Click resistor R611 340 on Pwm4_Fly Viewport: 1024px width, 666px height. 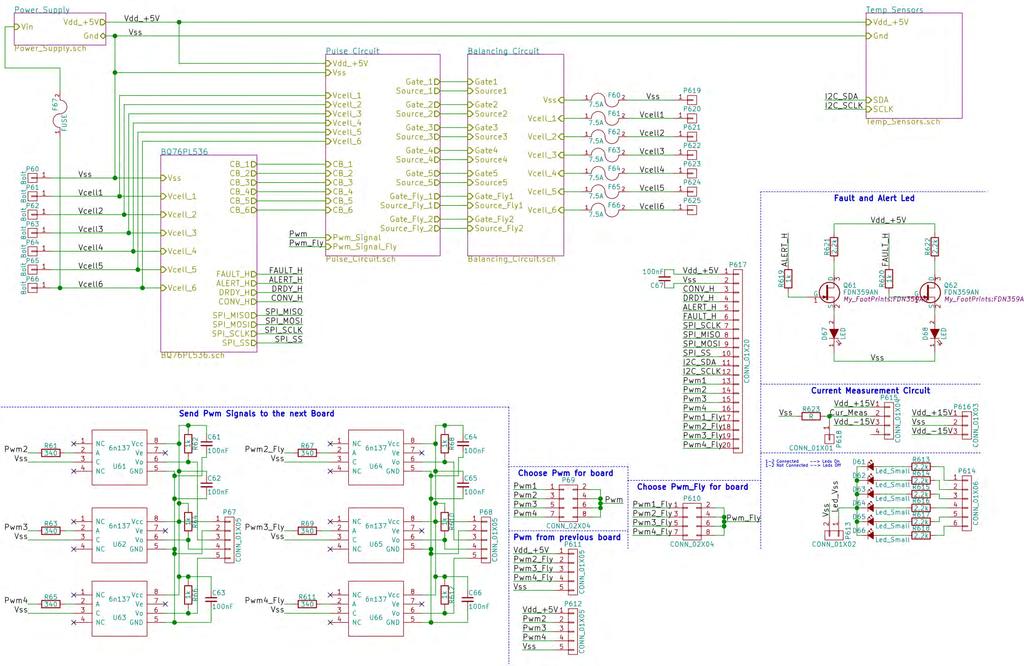click(308, 604)
